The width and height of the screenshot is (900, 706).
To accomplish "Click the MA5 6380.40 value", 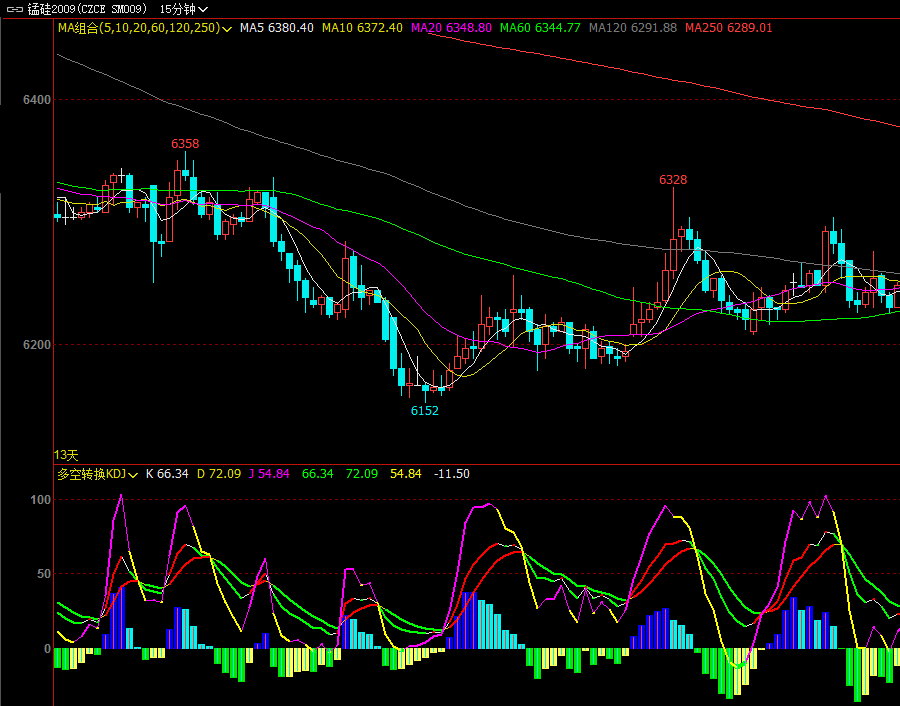I will (277, 28).
